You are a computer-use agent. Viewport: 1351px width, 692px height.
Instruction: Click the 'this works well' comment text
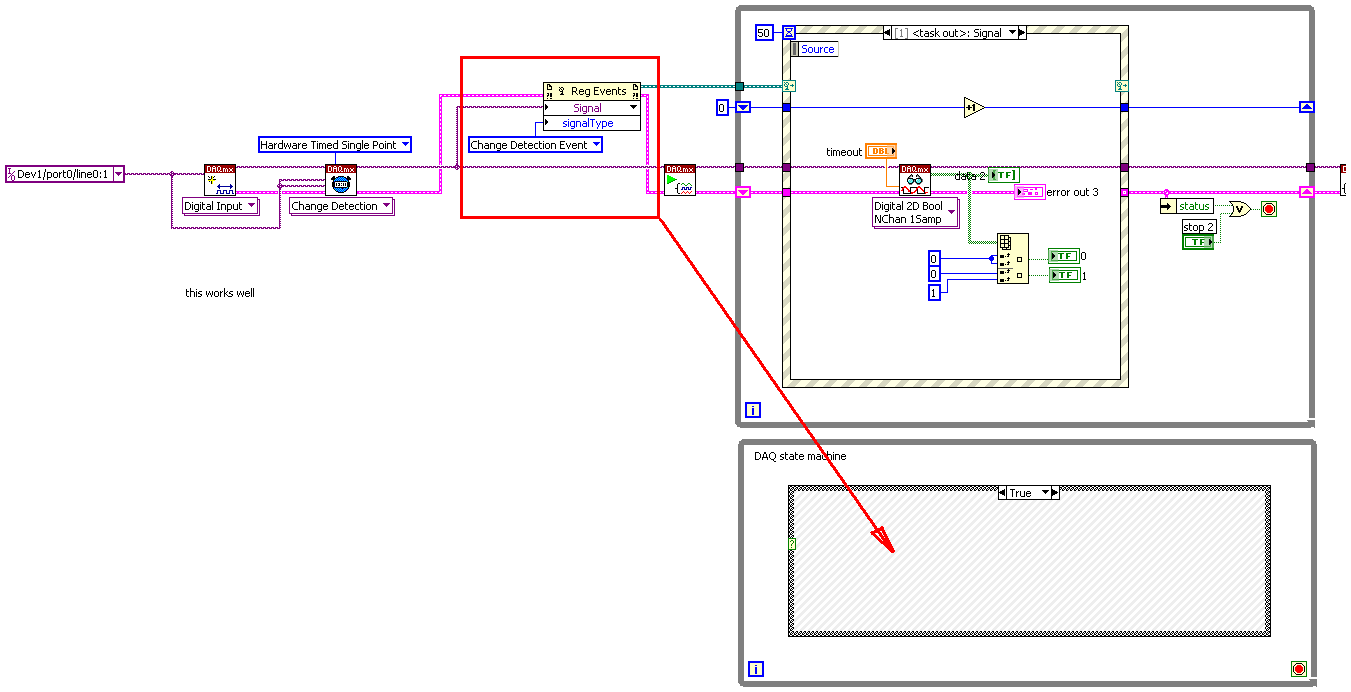(x=220, y=293)
